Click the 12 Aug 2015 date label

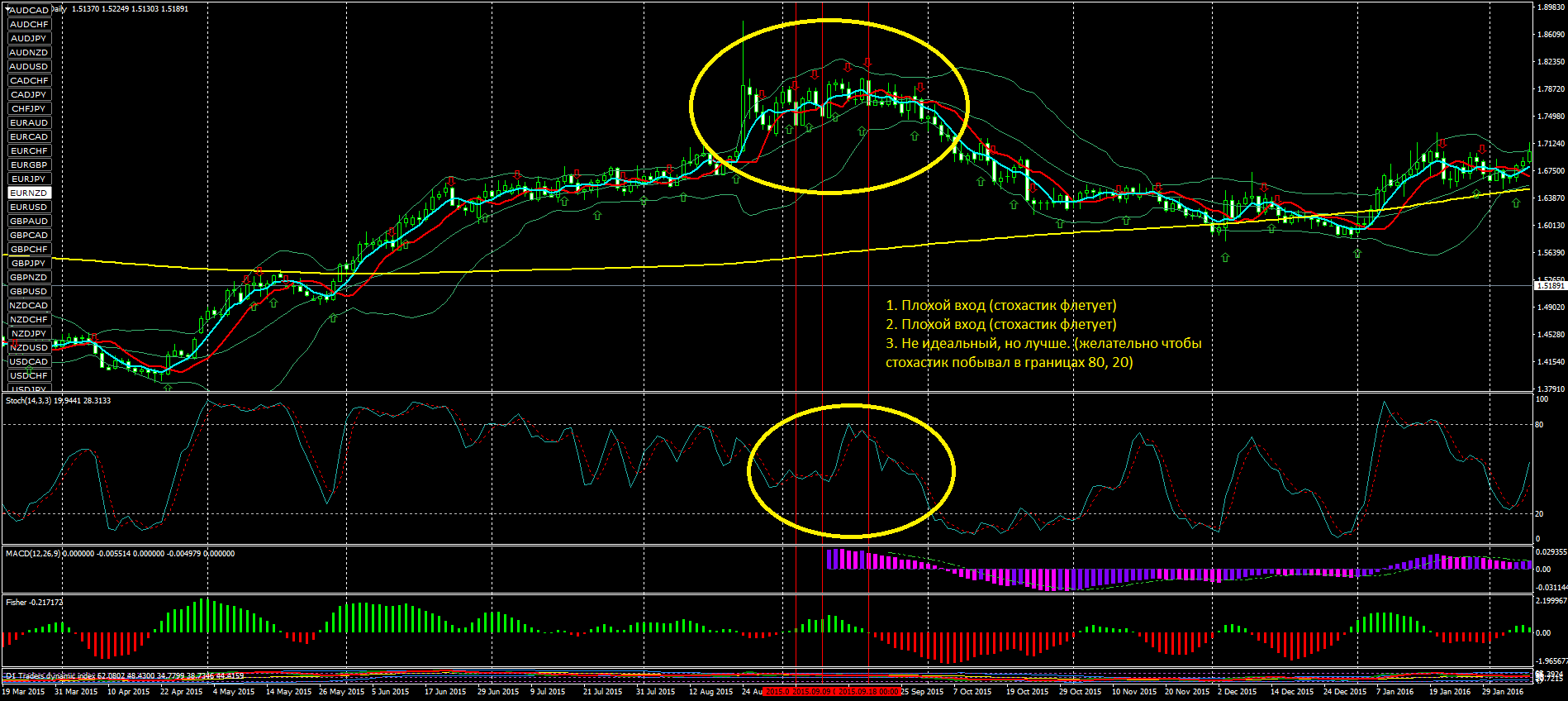click(710, 691)
